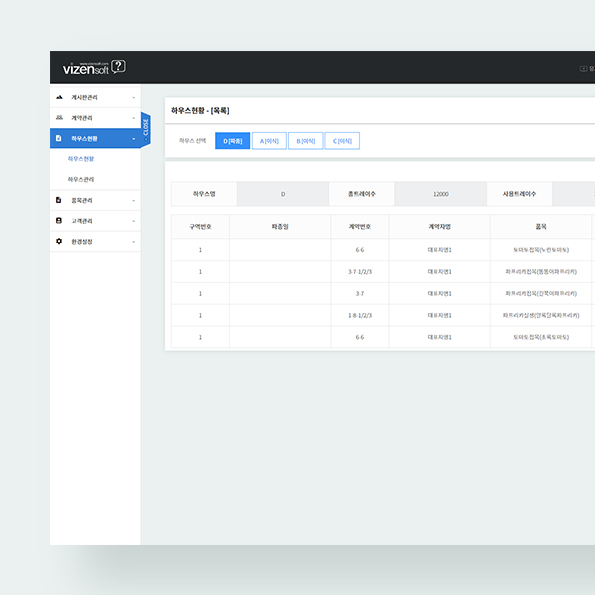Select the B [이식] house button
595x595 pixels.
tap(305, 141)
